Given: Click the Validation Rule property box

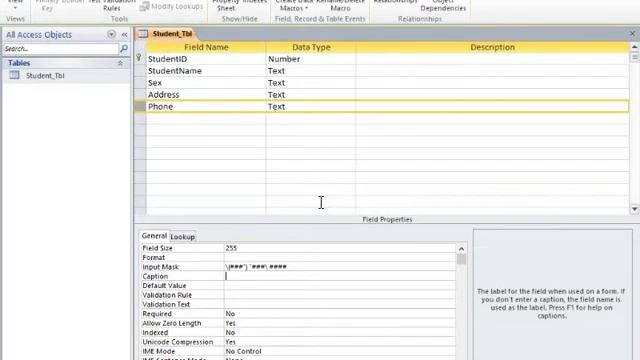Looking at the screenshot, I should [340, 295].
